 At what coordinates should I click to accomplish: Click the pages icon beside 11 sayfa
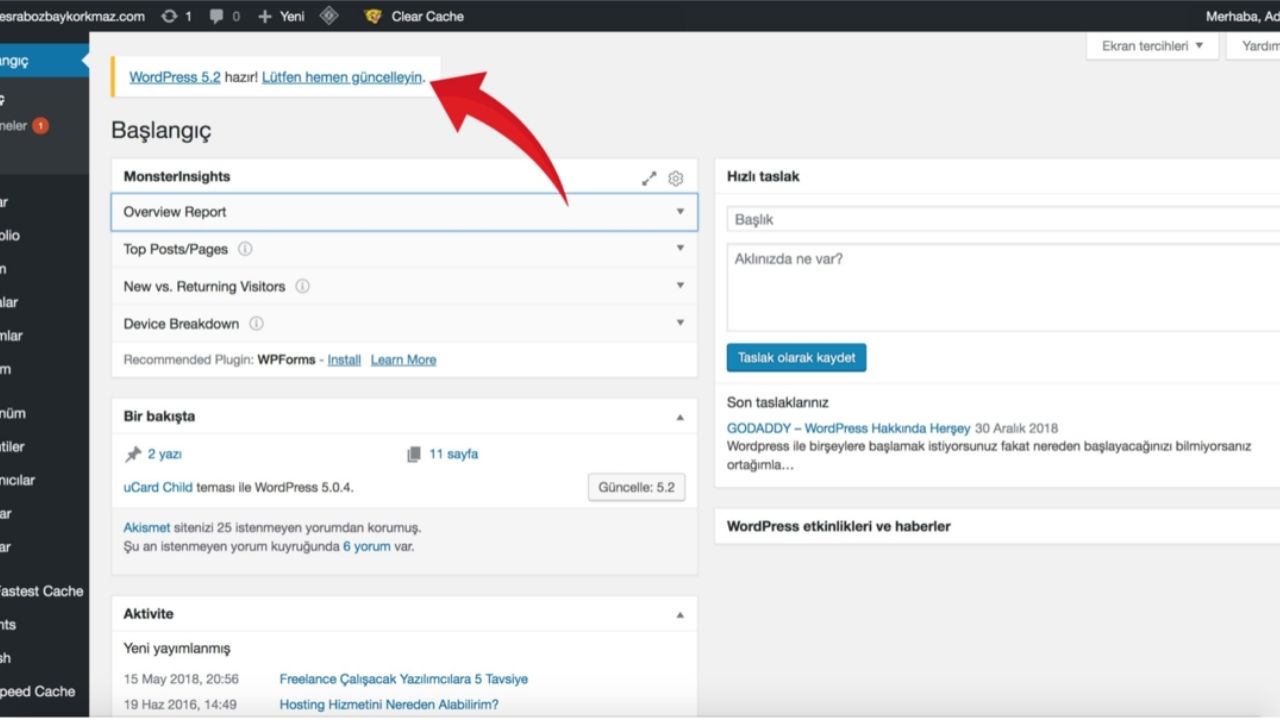coord(414,454)
